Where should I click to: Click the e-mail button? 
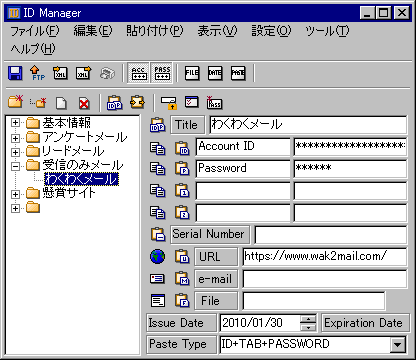pyautogui.click(x=216, y=279)
